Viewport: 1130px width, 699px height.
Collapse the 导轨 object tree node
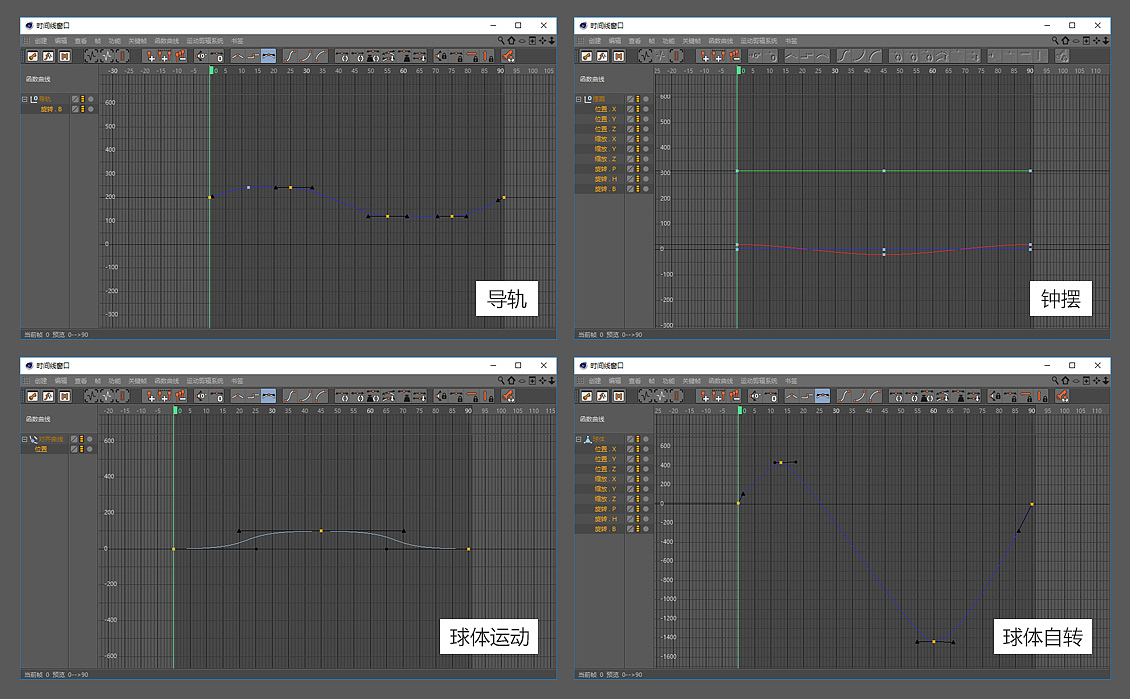[25, 99]
